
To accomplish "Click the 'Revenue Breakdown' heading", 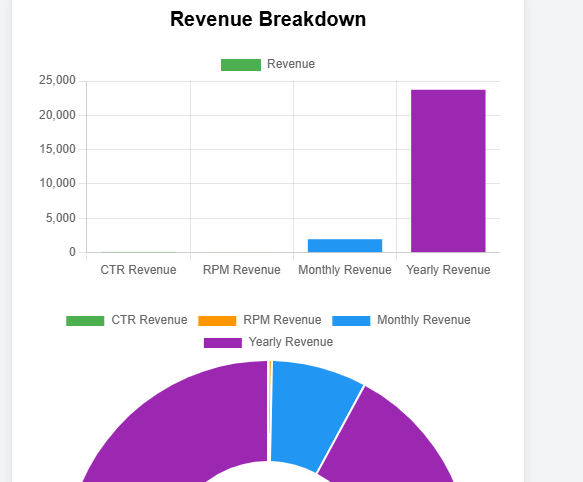I will [268, 19].
